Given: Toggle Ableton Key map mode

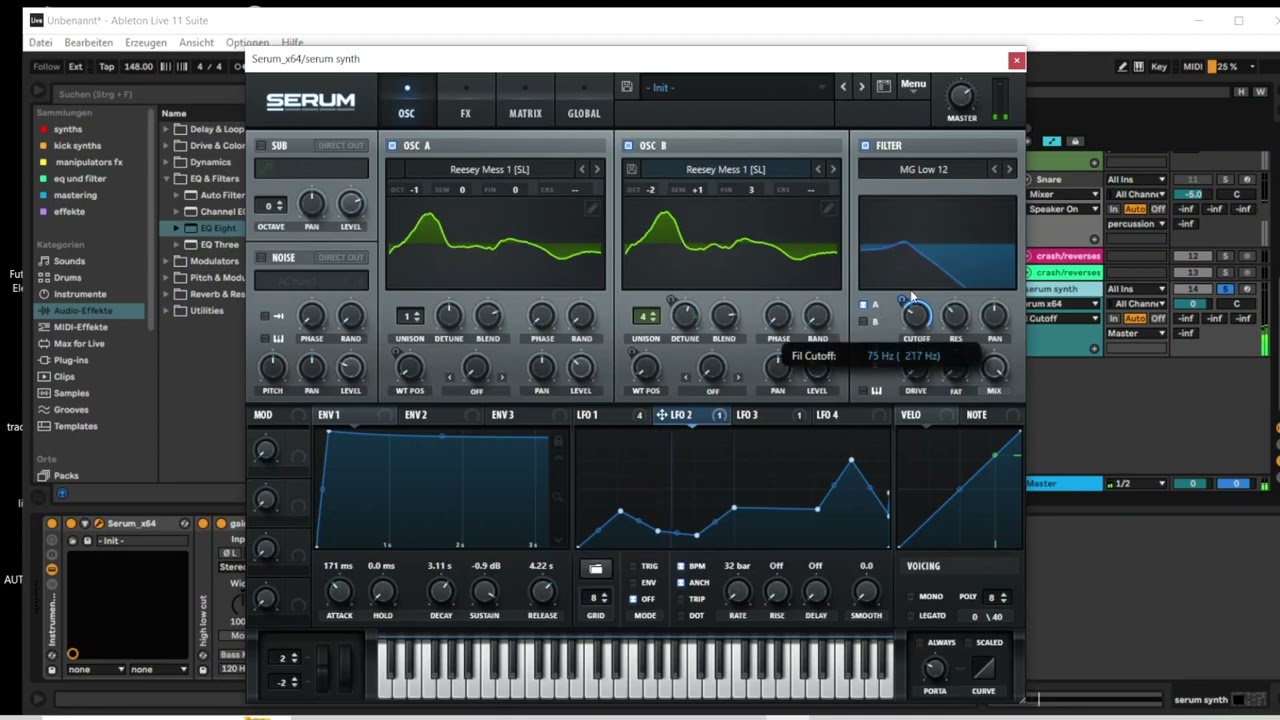Looking at the screenshot, I should [1159, 66].
